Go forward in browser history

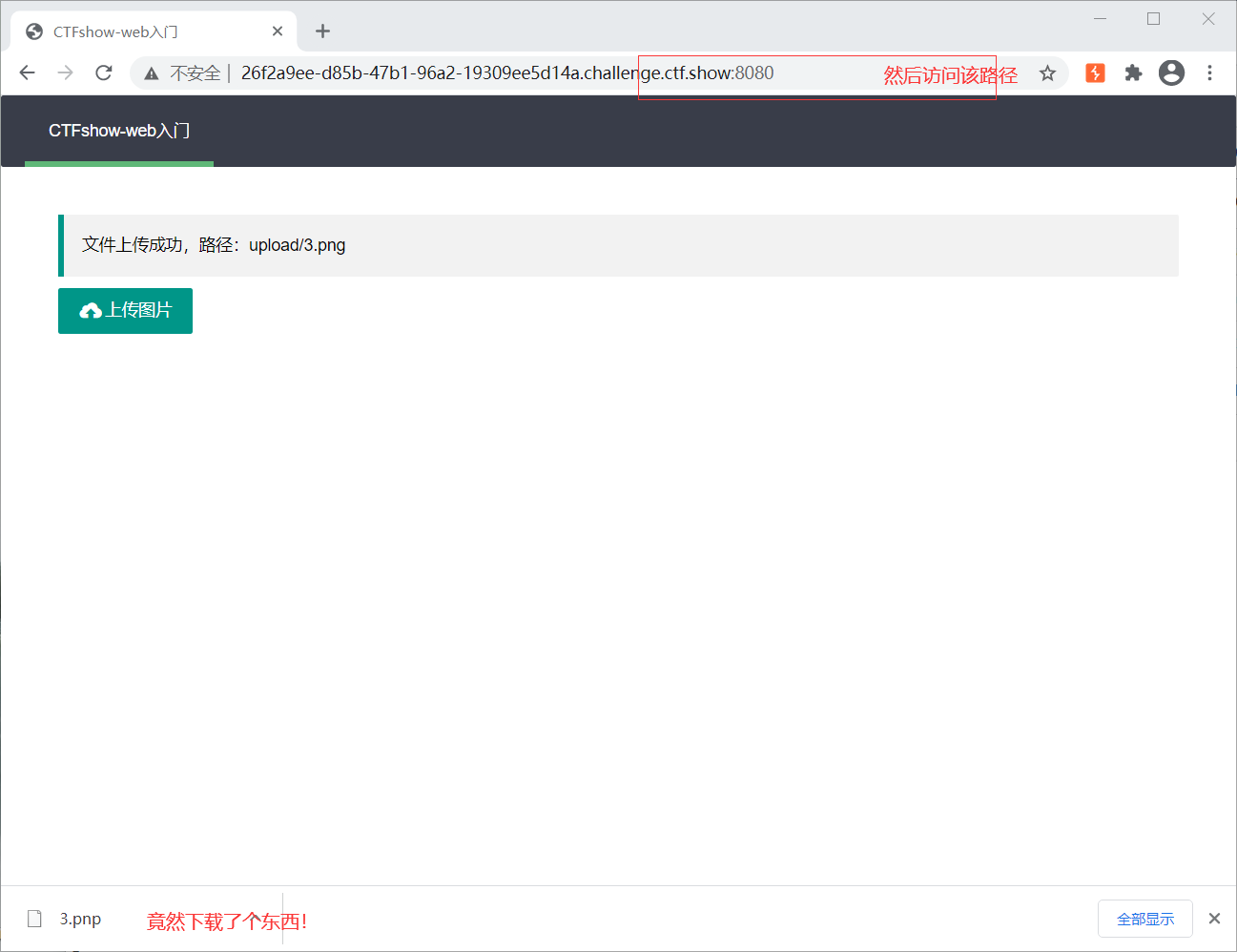click(65, 72)
